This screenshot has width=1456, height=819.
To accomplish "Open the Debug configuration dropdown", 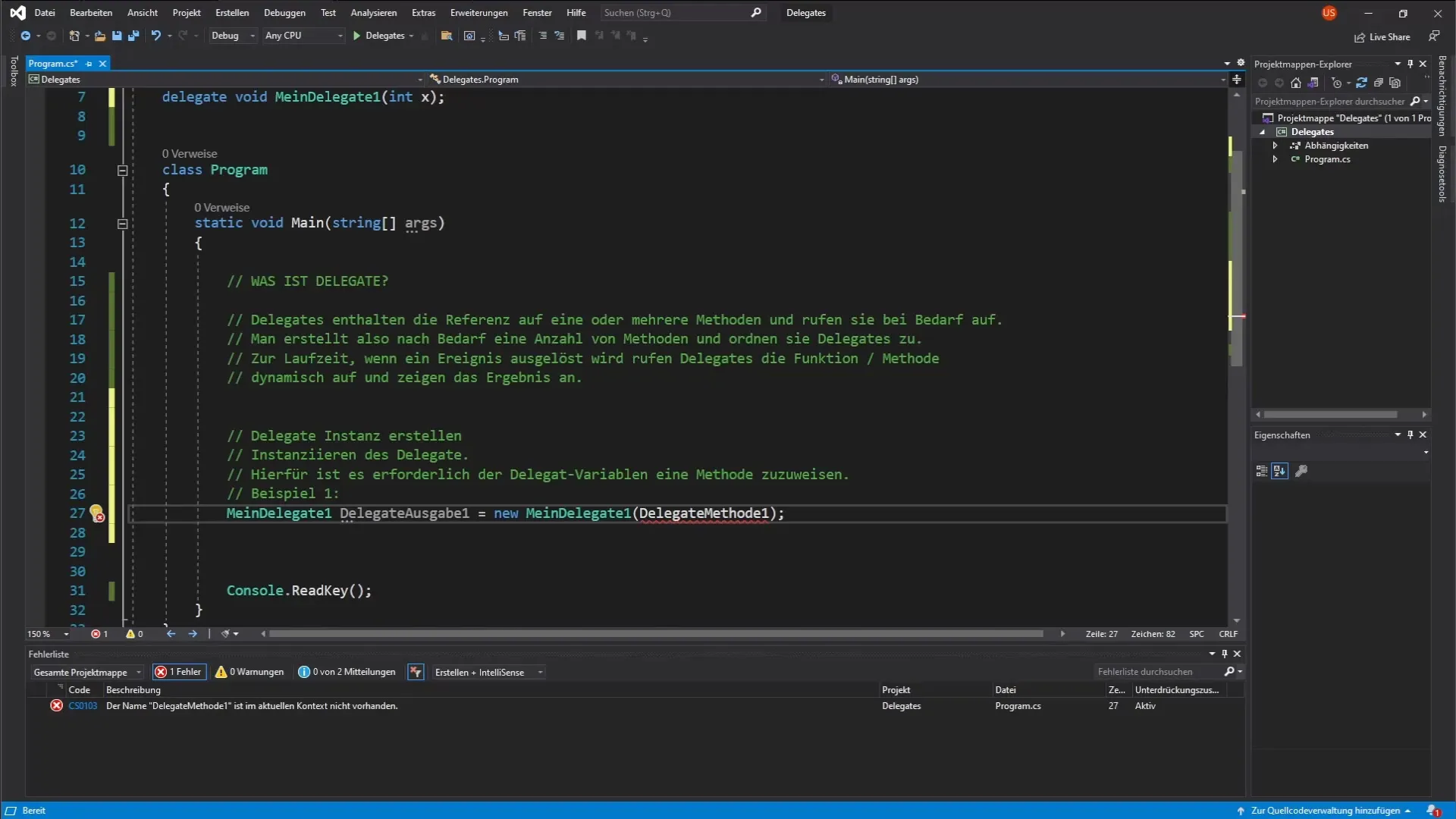I will pos(232,36).
